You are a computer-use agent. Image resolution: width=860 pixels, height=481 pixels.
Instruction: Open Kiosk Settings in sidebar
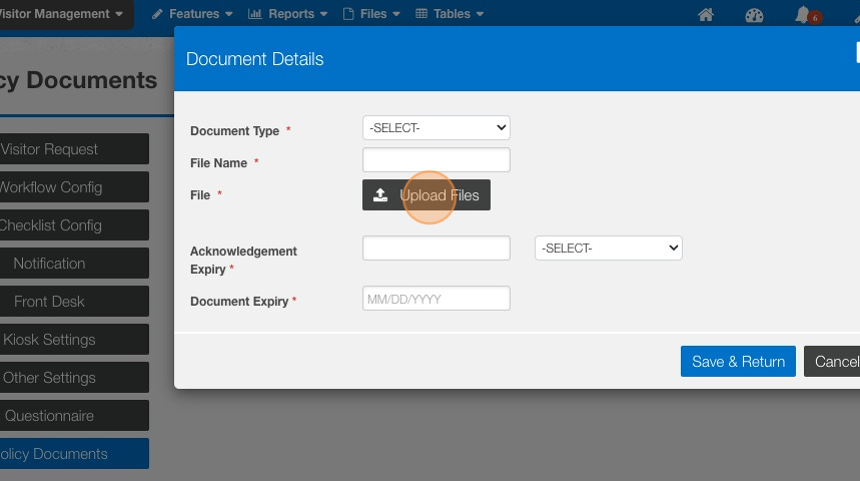[x=74, y=339]
